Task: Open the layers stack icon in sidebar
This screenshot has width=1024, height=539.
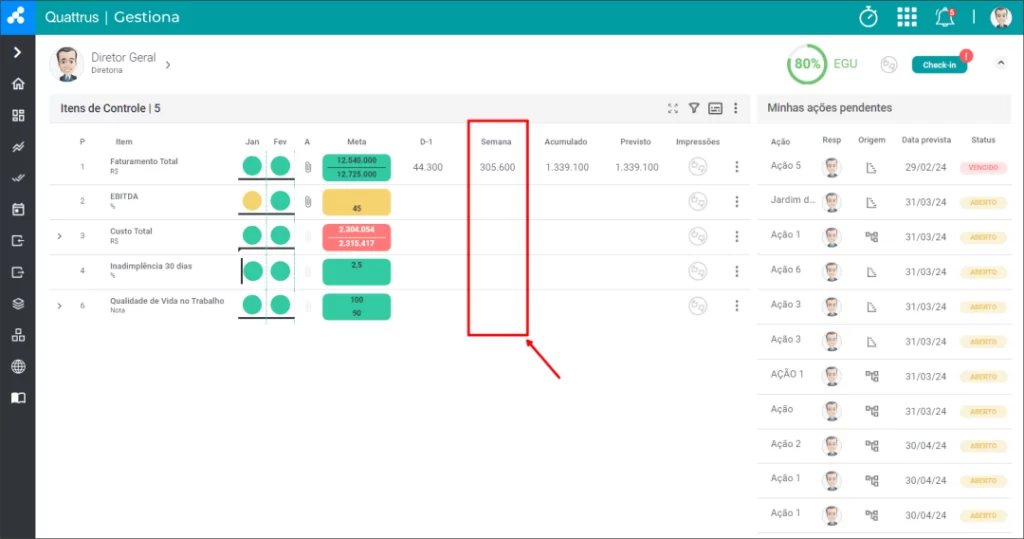Action: click(x=18, y=304)
